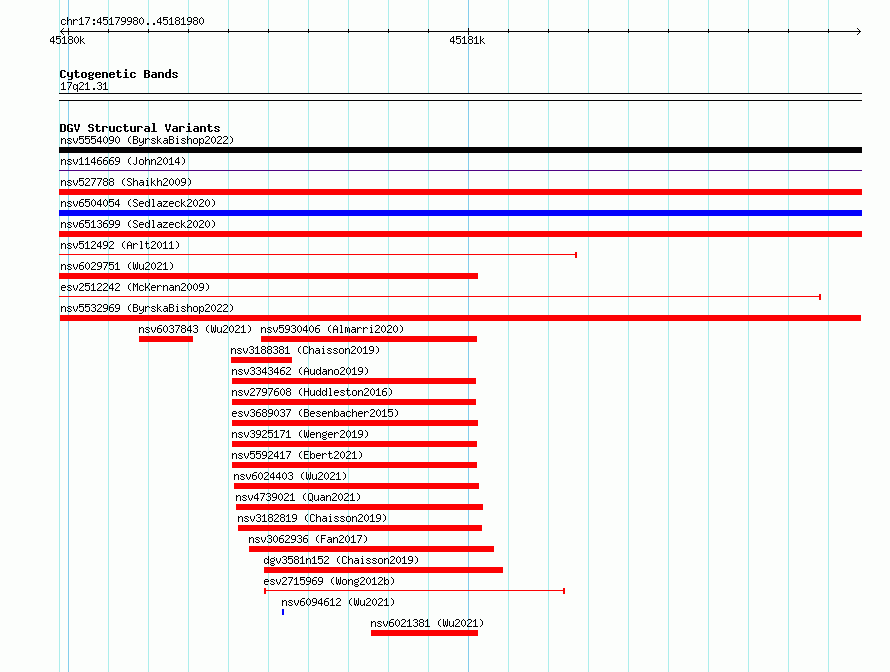Screen dimensions: 890x672
Task: Select the red esv3689037 variant bar
Action: (355, 423)
